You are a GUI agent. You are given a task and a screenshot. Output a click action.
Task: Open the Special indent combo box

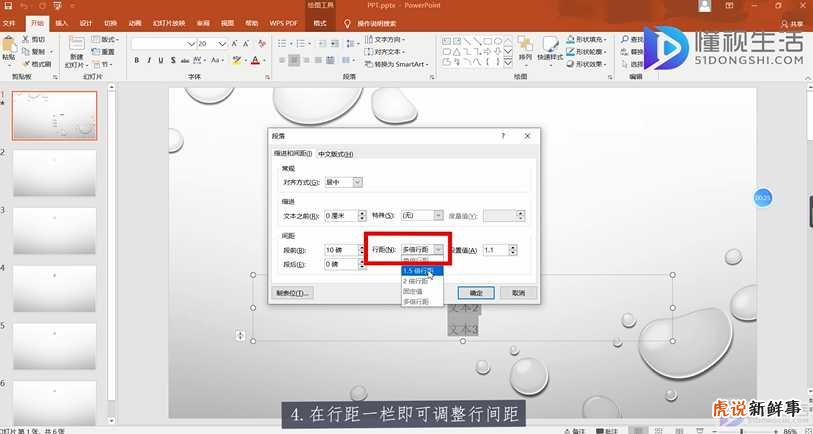(422, 215)
